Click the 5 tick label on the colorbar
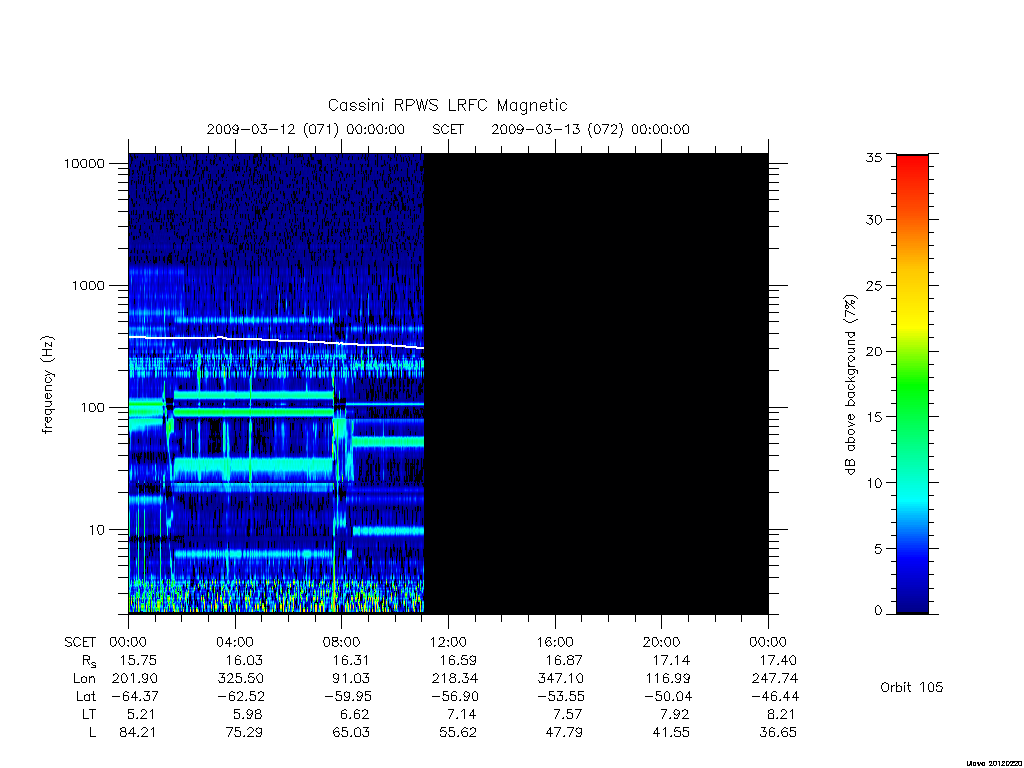This screenshot has width=1024, height=768. pos(878,549)
